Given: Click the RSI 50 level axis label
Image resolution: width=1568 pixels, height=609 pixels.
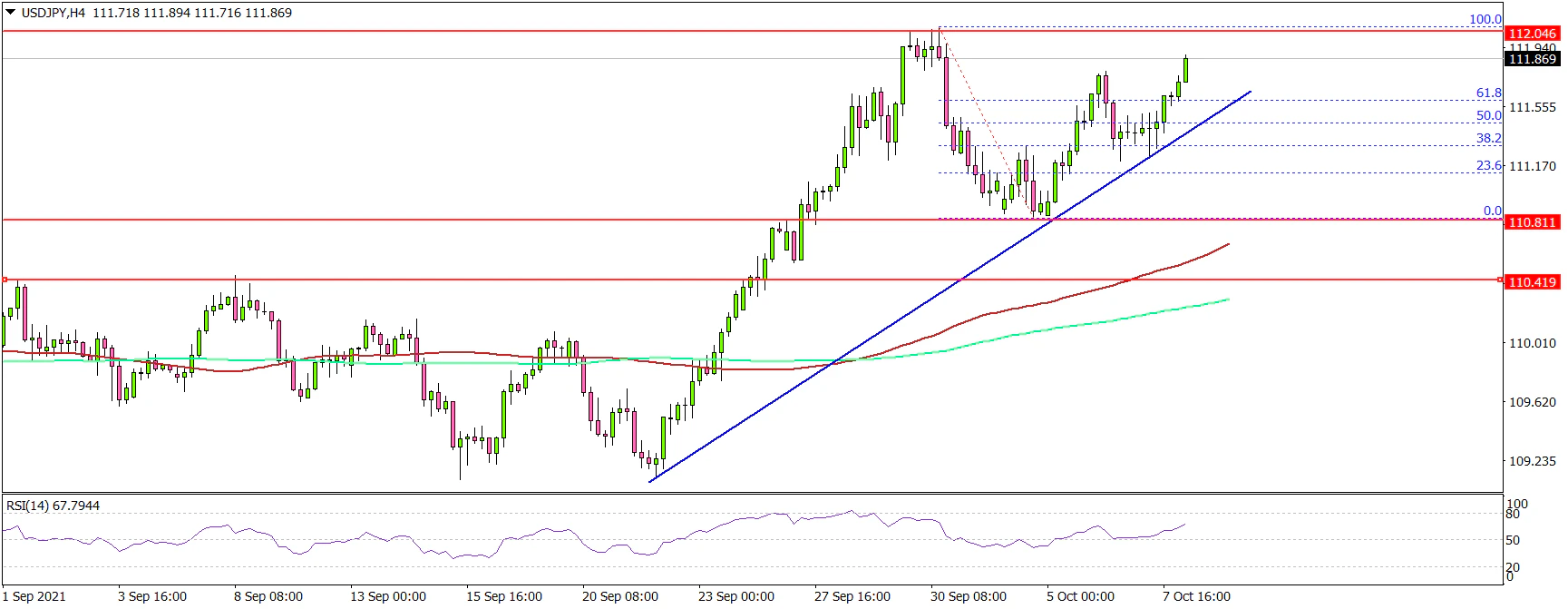Looking at the screenshot, I should tap(1512, 540).
